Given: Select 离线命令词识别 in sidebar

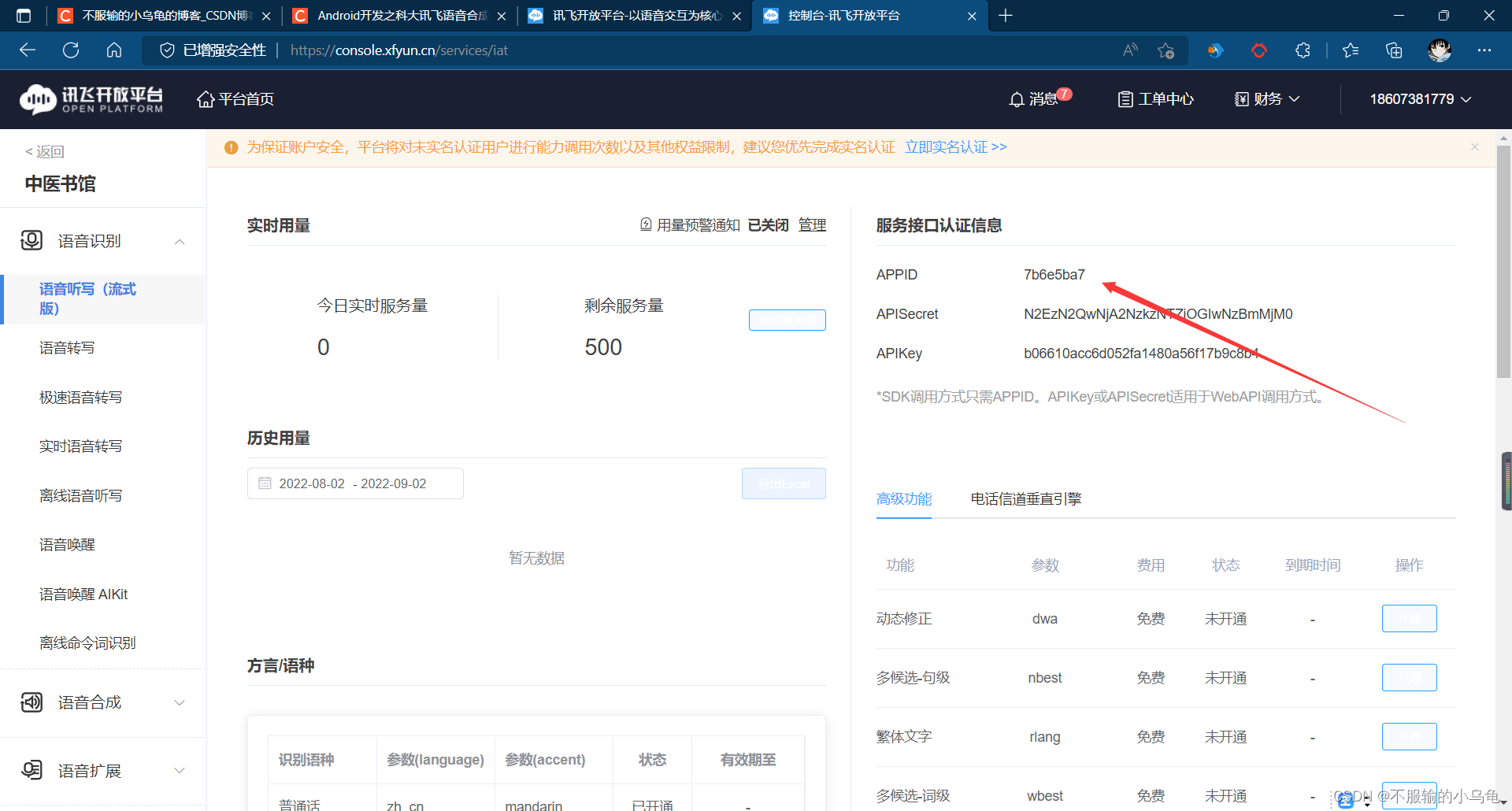Looking at the screenshot, I should (87, 643).
